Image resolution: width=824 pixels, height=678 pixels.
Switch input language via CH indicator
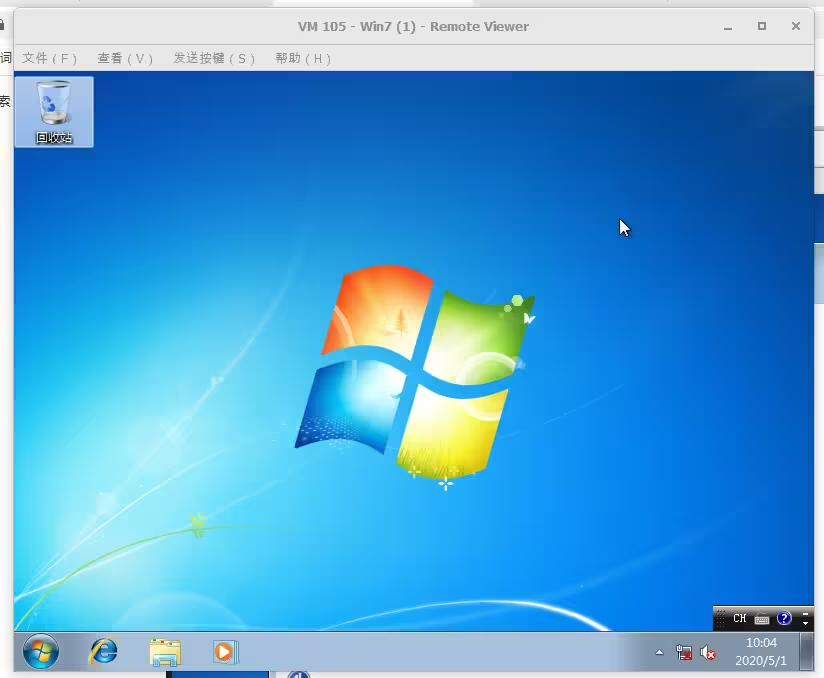coord(739,619)
